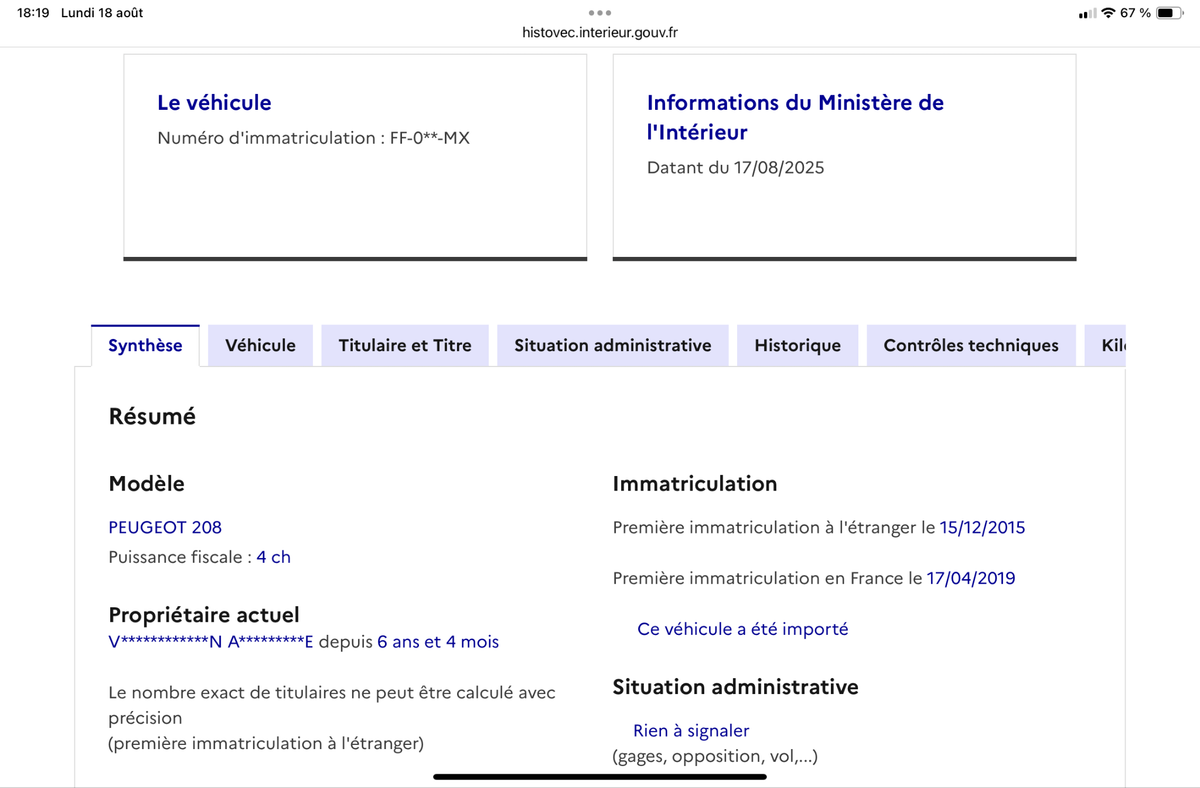Image resolution: width=1200 pixels, height=788 pixels.
Task: Click the date 17/04/2019
Action: (x=971, y=578)
